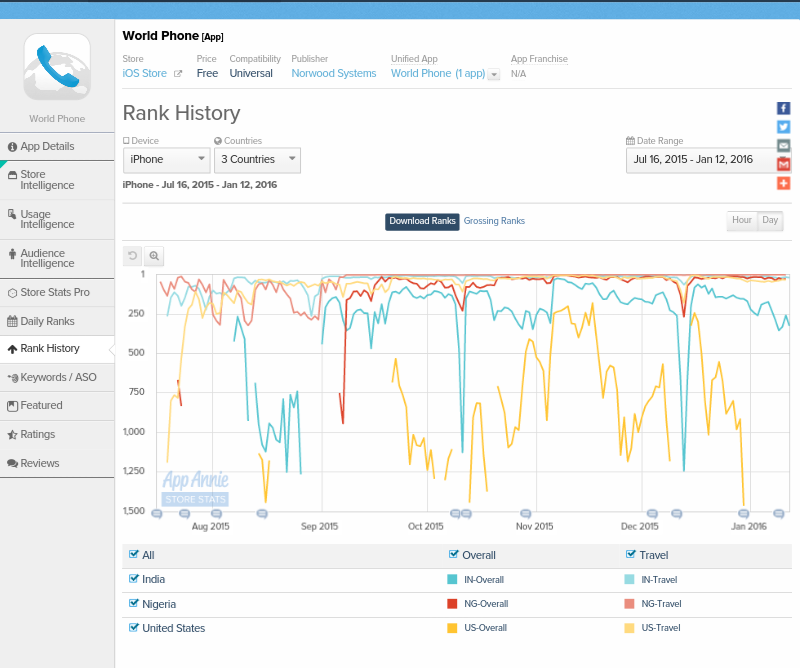Image resolution: width=800 pixels, height=668 pixels.
Task: Click the chart zoom magnifier icon
Action: tap(154, 256)
